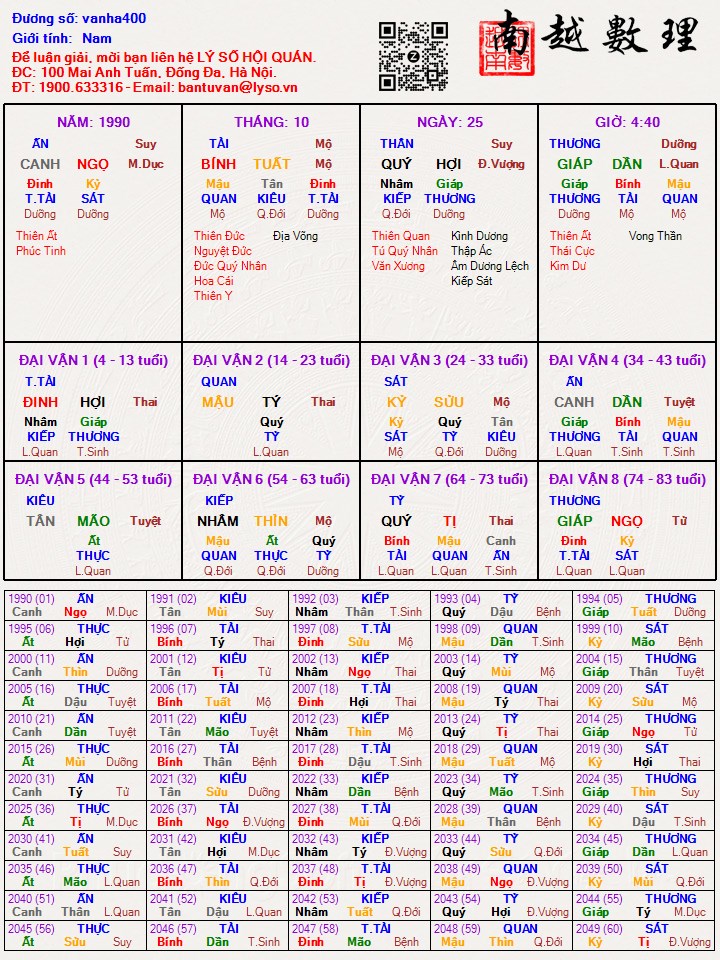Screen dimensions: 720x960
Task: Click the year cell '2000 (11)'
Action: [75, 666]
